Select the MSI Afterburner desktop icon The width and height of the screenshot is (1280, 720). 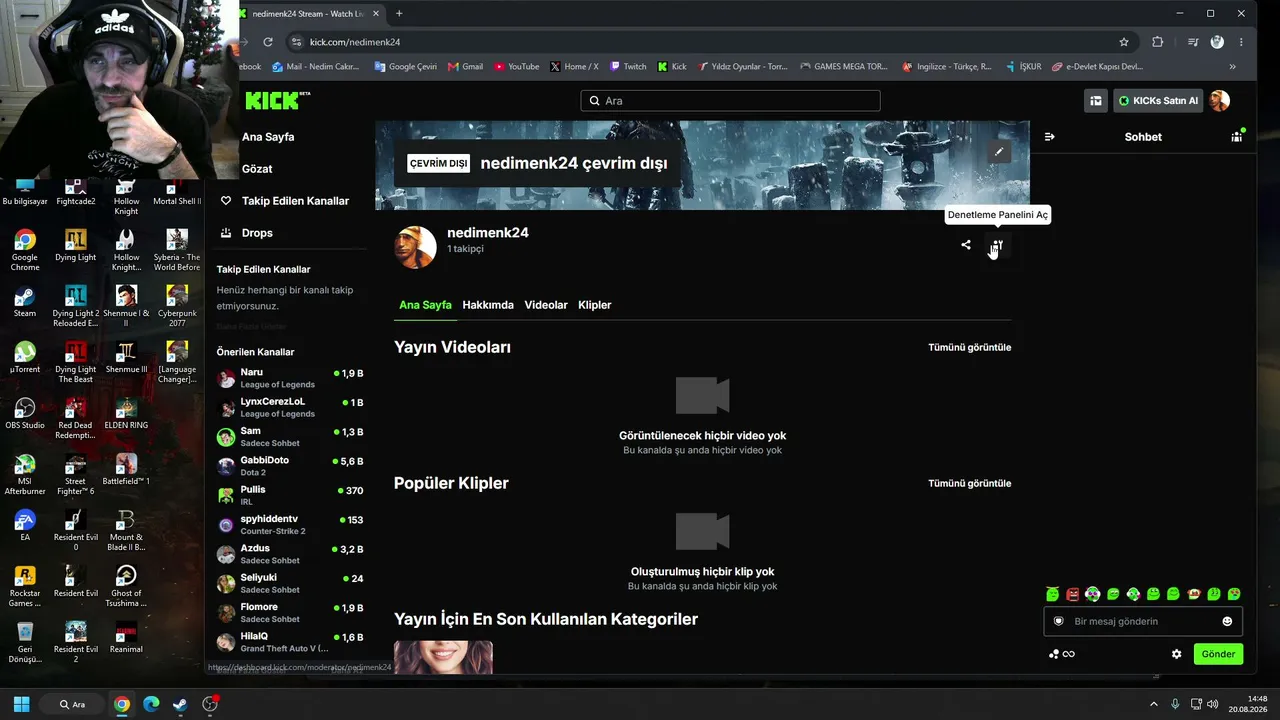(25, 475)
